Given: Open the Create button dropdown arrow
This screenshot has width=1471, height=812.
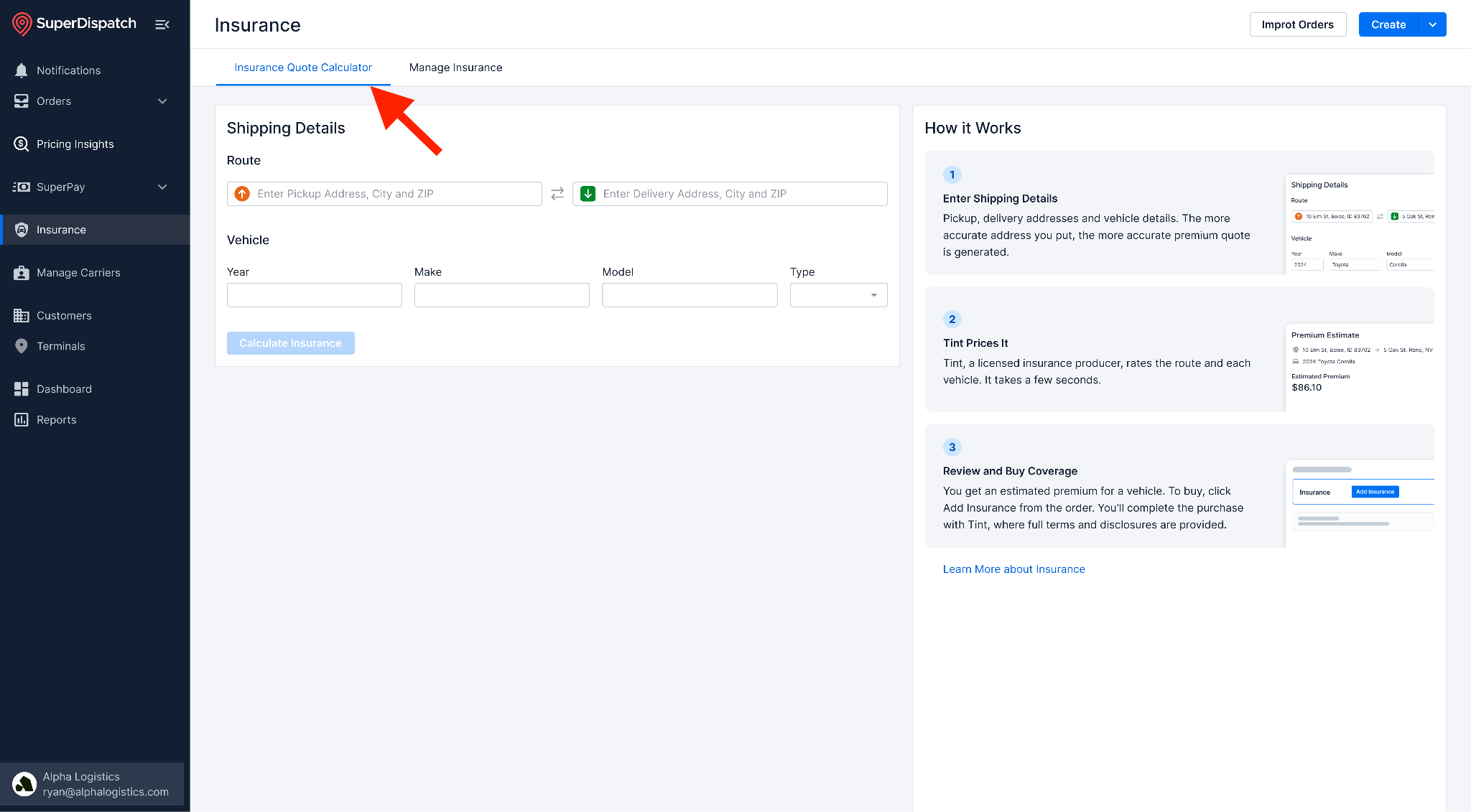Looking at the screenshot, I should 1432,24.
